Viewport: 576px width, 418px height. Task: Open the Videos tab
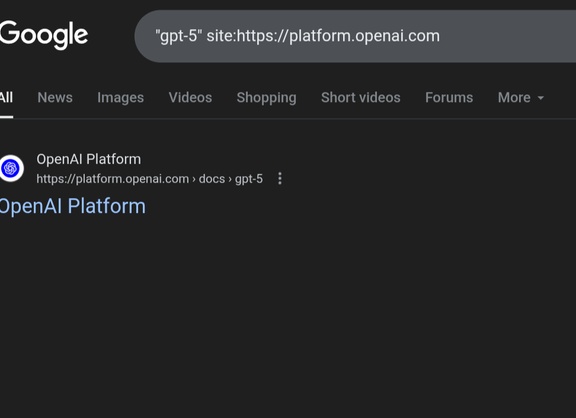[190, 97]
